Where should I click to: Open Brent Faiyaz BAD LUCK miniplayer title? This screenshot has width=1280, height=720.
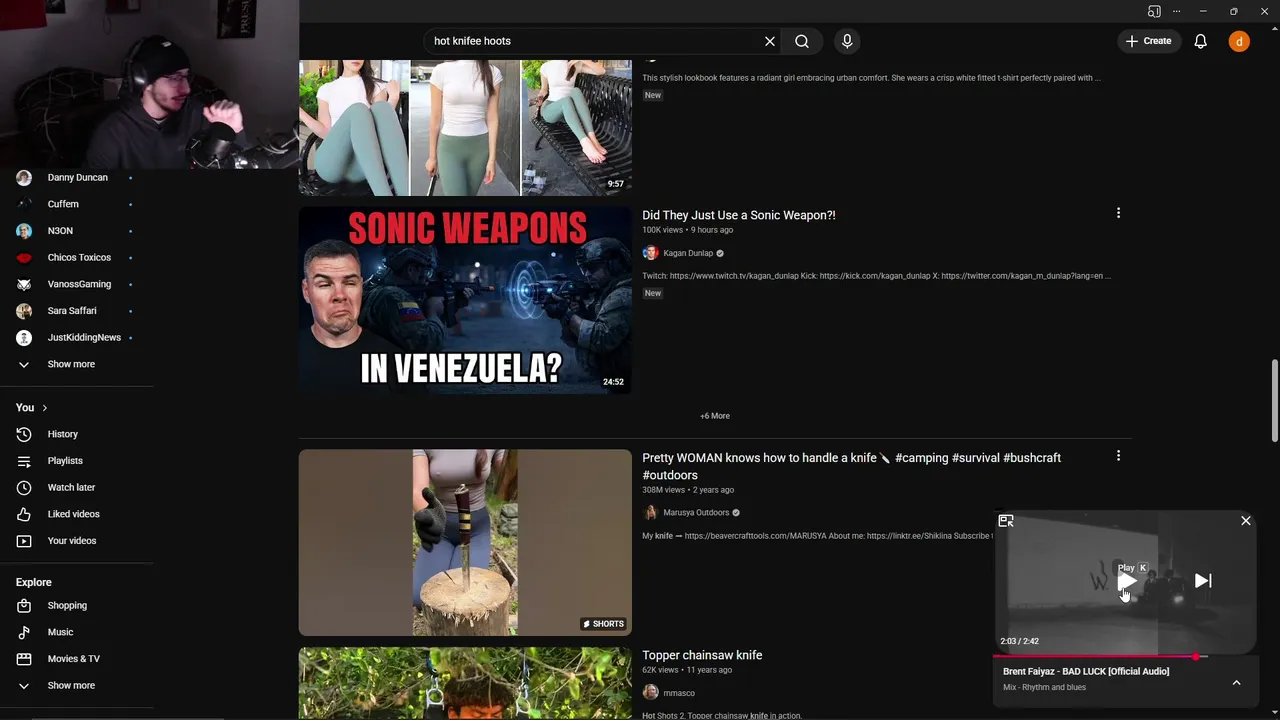pos(1086,671)
